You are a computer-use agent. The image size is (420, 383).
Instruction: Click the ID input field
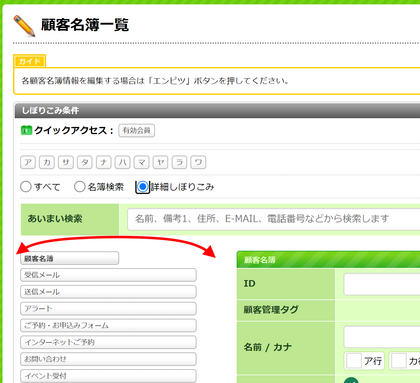point(382,284)
